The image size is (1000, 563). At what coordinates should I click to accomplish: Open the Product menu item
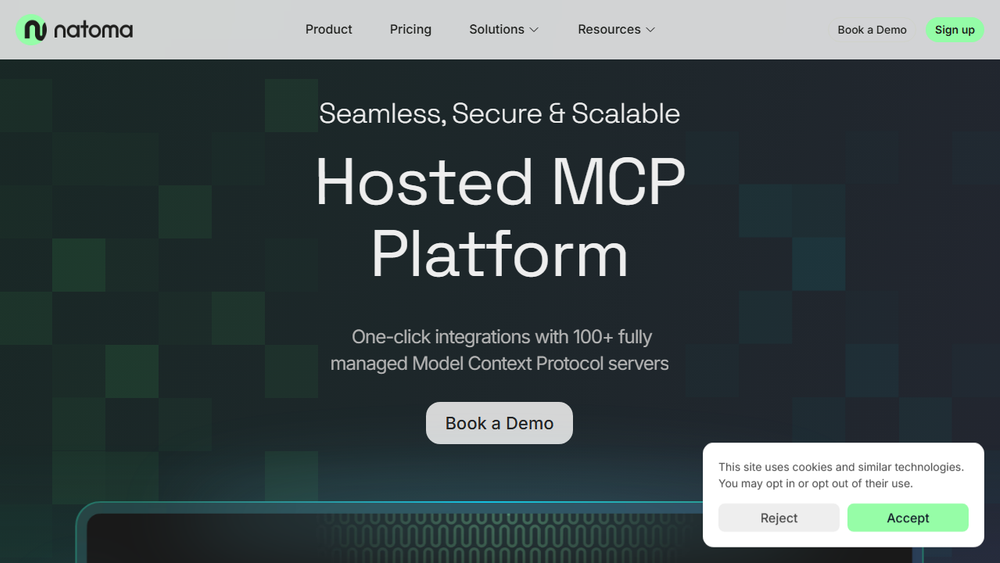point(328,29)
